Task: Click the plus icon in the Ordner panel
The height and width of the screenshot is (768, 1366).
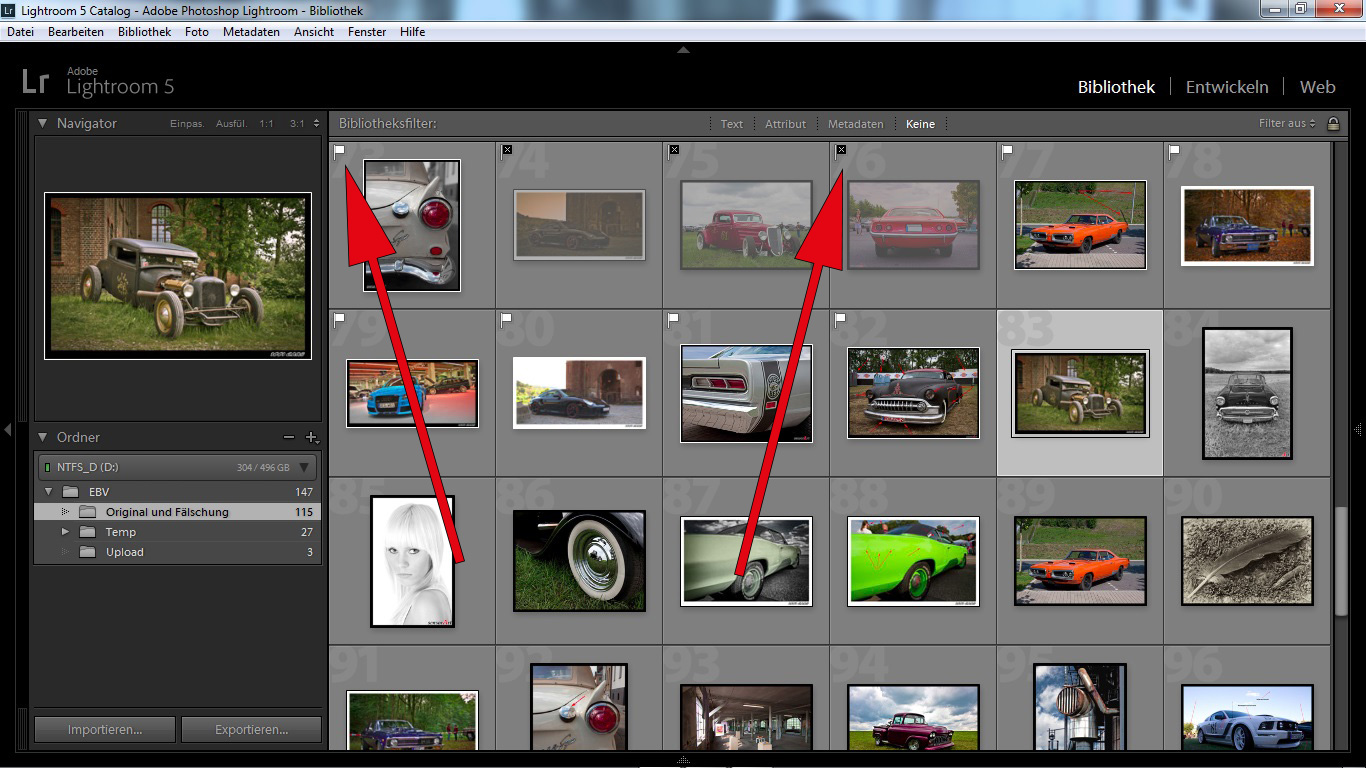Action: click(x=311, y=437)
